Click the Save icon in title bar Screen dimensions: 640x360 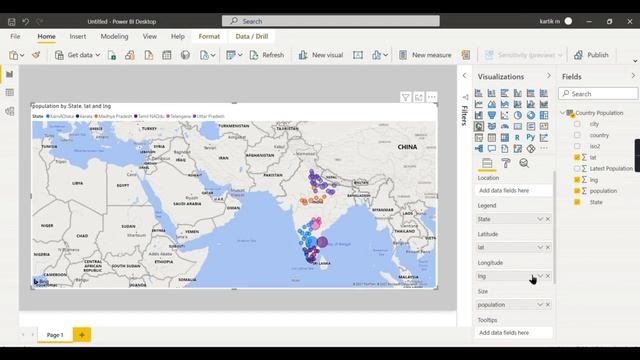(12, 22)
